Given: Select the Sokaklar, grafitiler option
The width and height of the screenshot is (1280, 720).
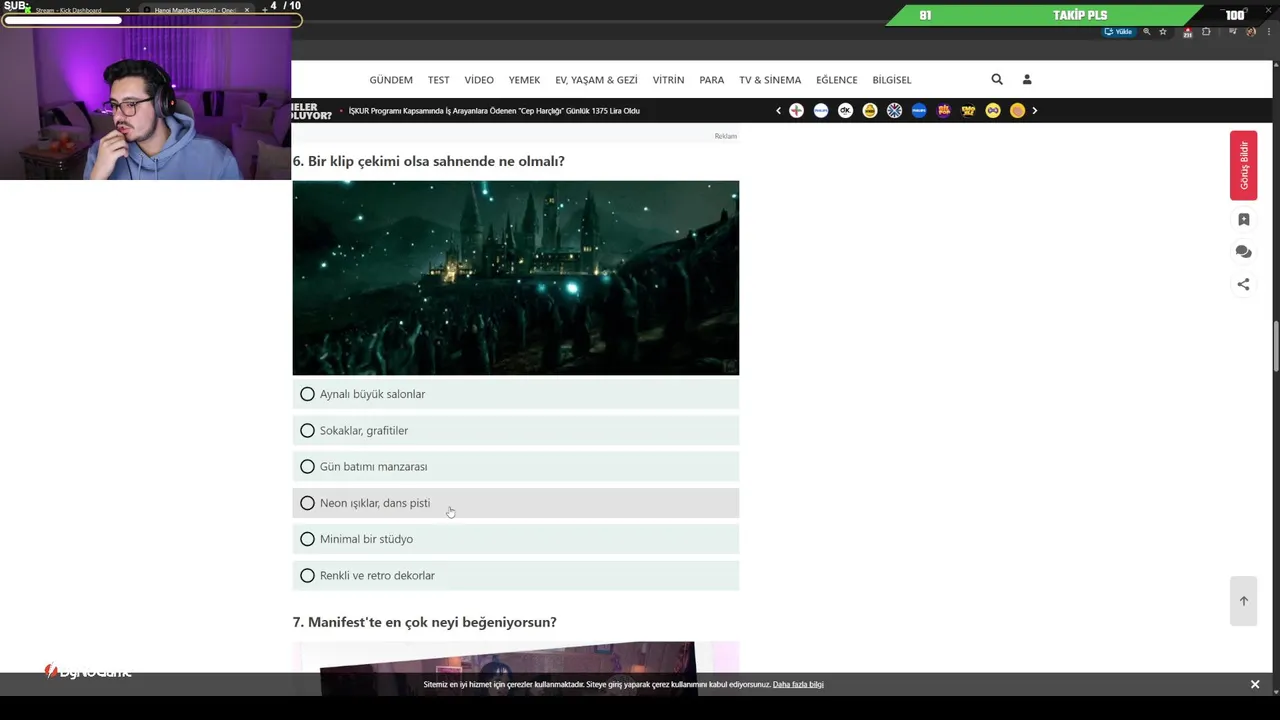Looking at the screenshot, I should click(x=515, y=430).
